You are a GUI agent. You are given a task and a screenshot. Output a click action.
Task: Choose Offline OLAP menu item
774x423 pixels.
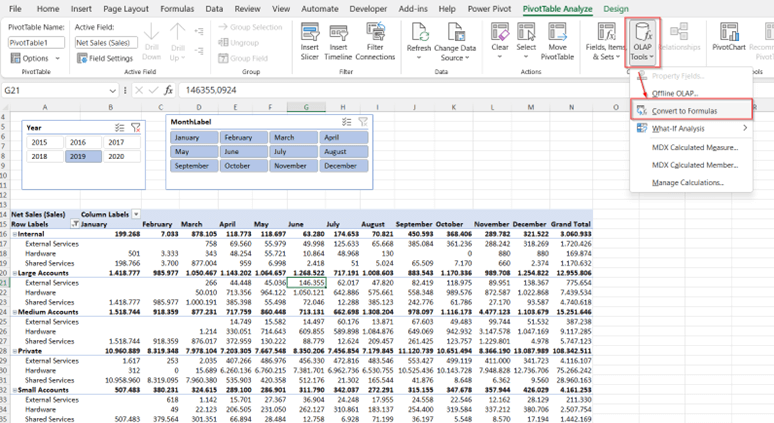click(x=692, y=93)
